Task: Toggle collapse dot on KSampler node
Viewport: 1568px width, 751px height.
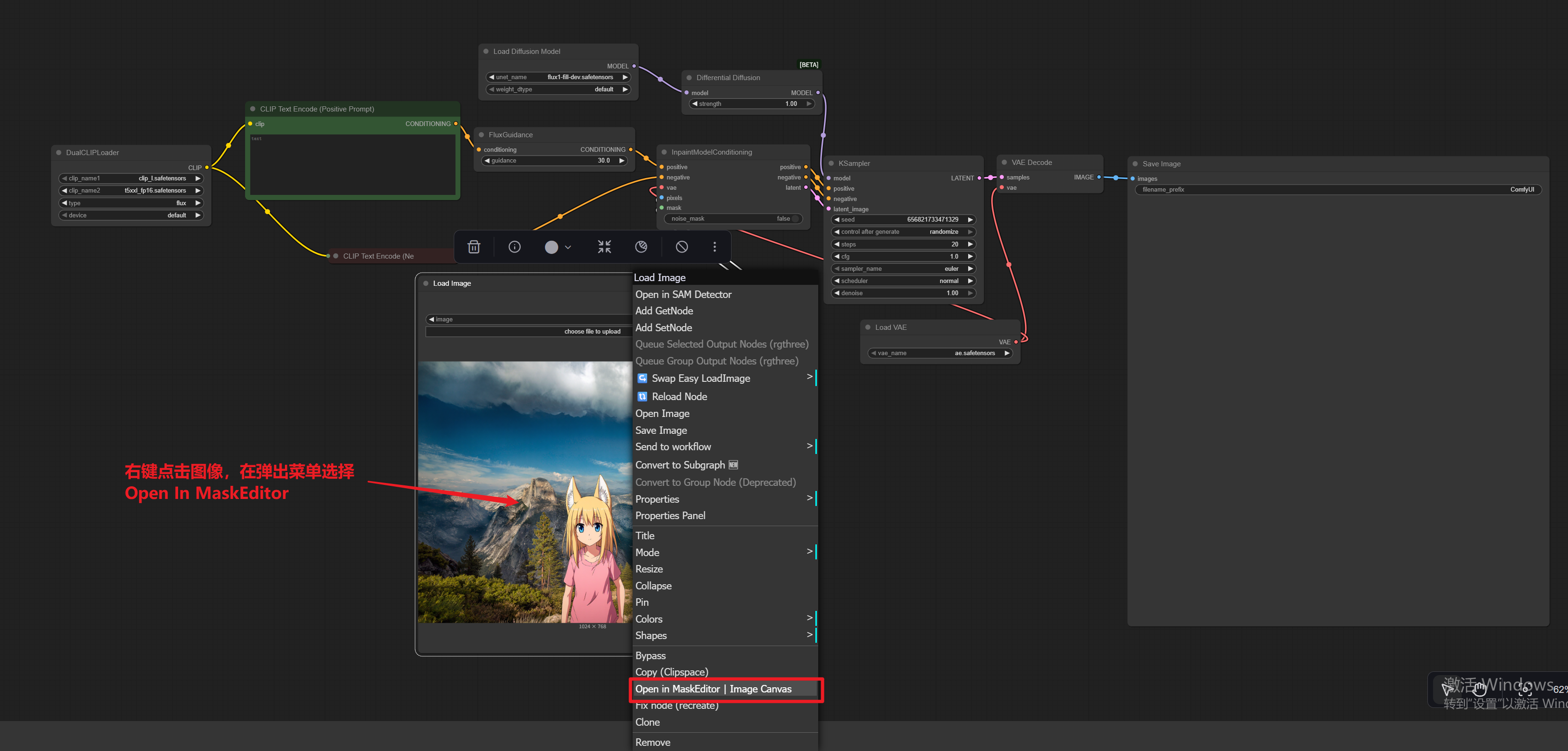Action: (831, 163)
